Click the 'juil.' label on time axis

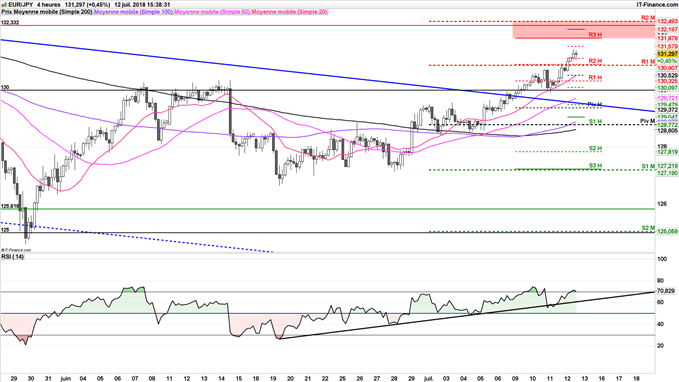(428, 378)
